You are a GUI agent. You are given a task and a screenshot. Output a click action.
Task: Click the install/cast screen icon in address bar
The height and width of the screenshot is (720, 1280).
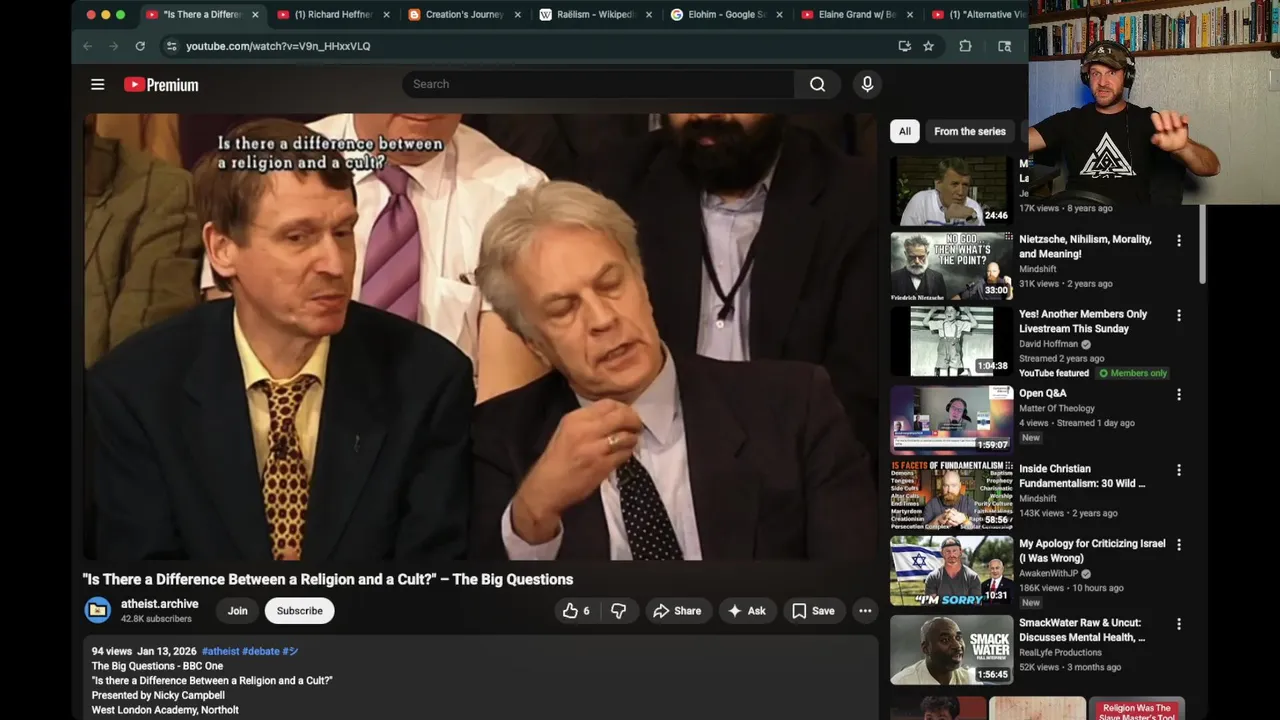[x=904, y=46]
